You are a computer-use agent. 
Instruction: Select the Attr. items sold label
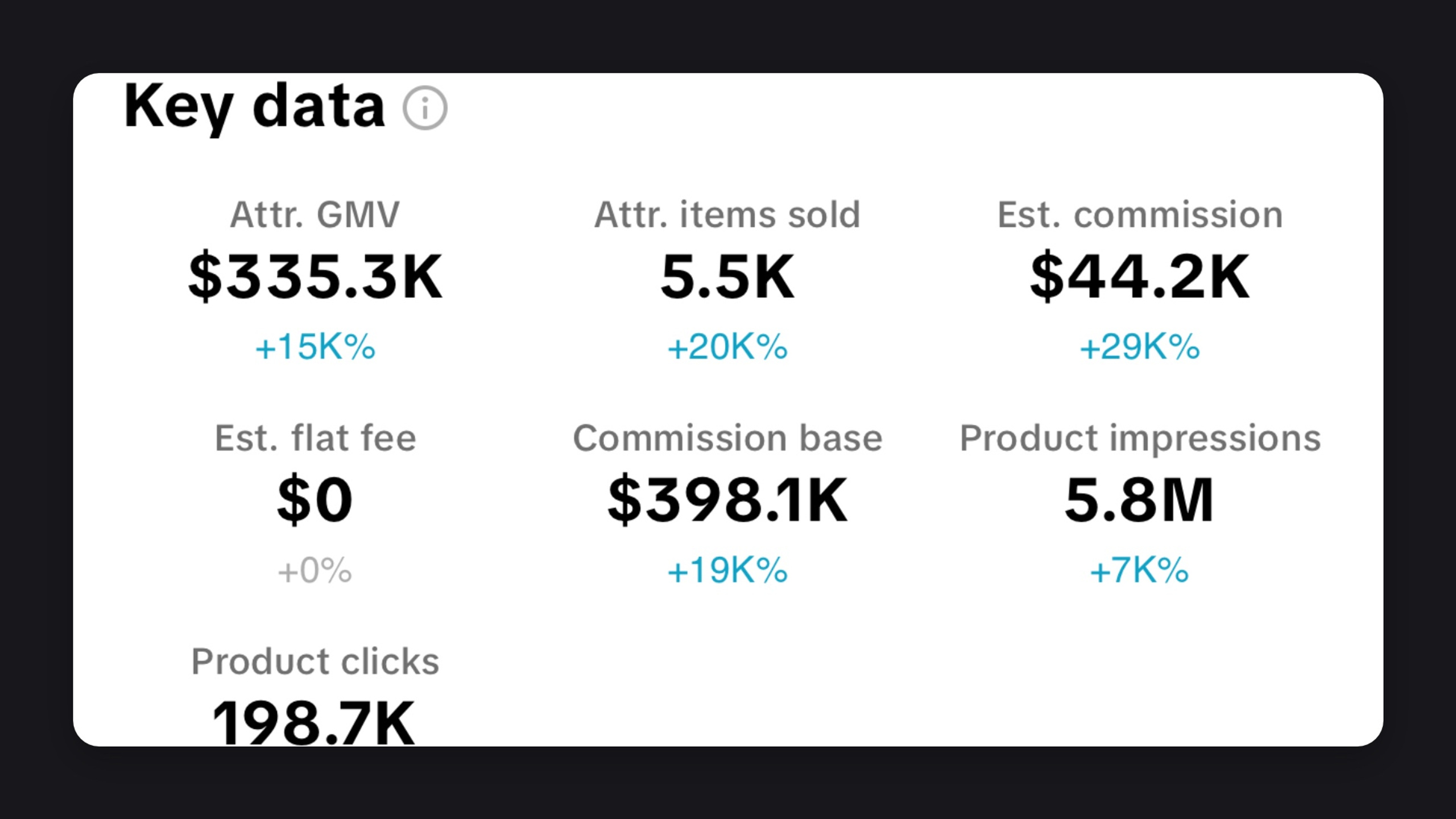pos(727,214)
